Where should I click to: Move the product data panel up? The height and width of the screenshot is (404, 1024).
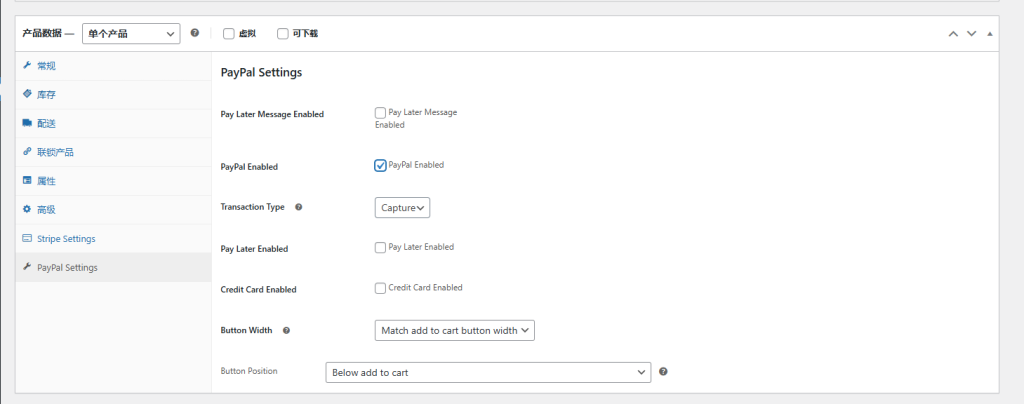(x=954, y=33)
